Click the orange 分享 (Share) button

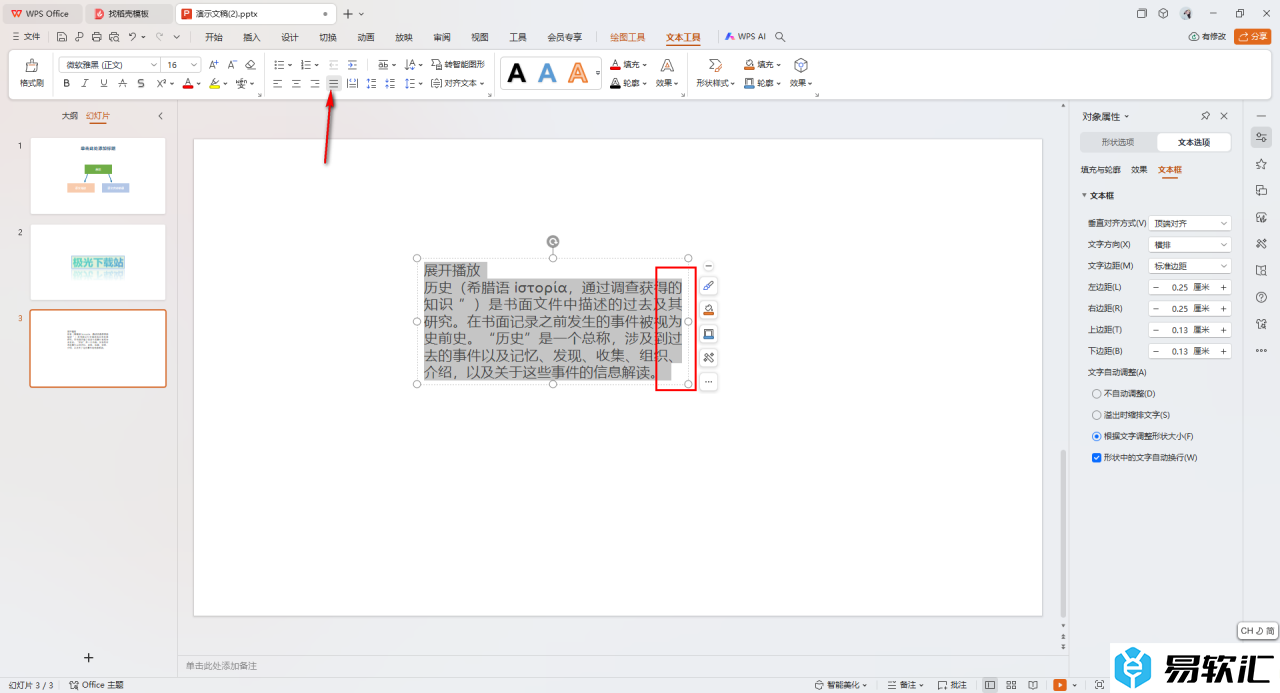point(1253,37)
